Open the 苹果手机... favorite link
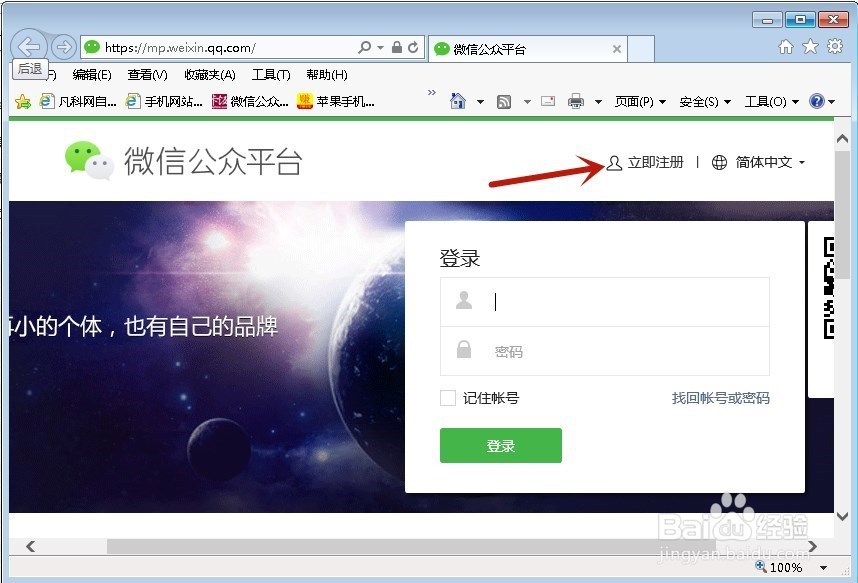858x583 pixels. tap(335, 101)
